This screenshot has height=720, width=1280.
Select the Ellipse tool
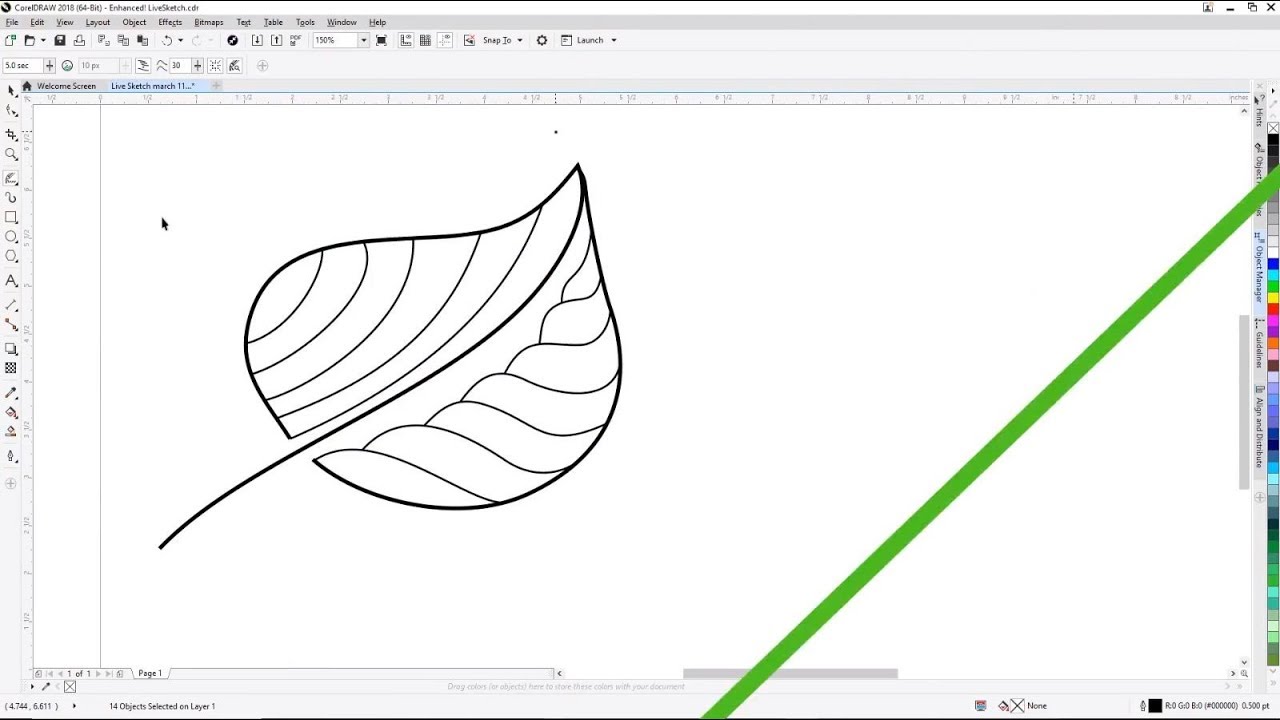click(11, 237)
